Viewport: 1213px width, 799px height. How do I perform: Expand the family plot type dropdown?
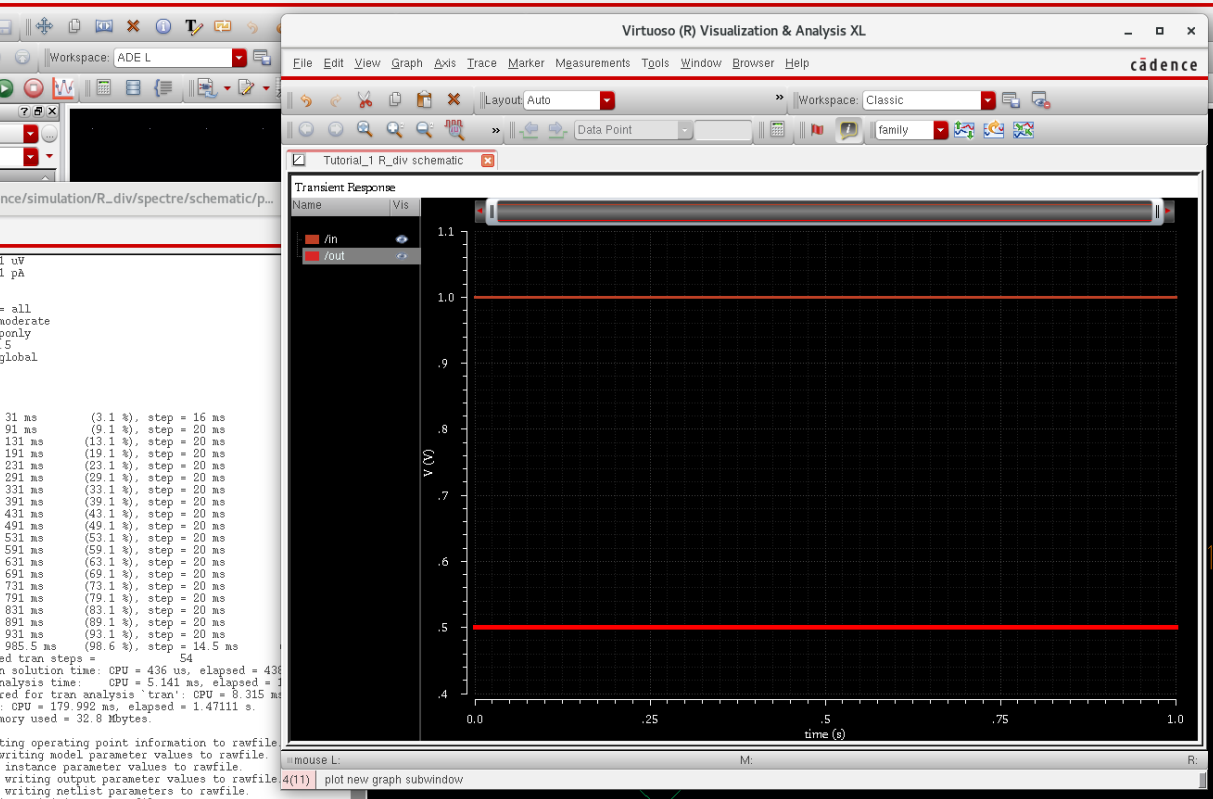click(940, 130)
